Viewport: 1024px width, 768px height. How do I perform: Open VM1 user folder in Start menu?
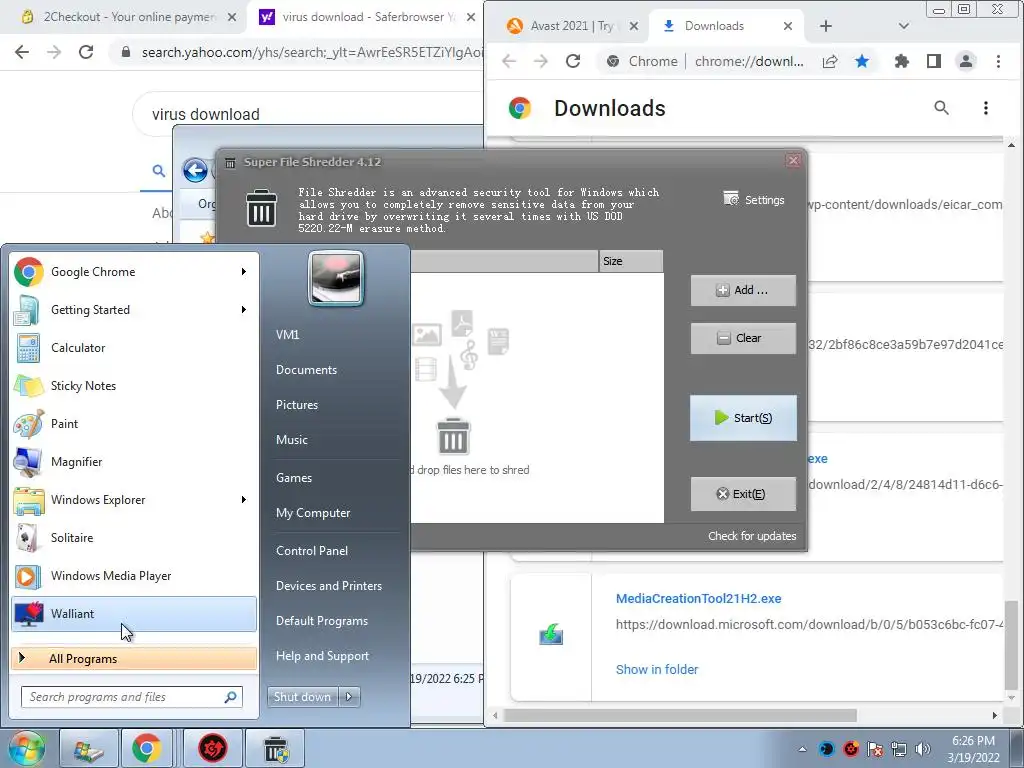tap(287, 334)
